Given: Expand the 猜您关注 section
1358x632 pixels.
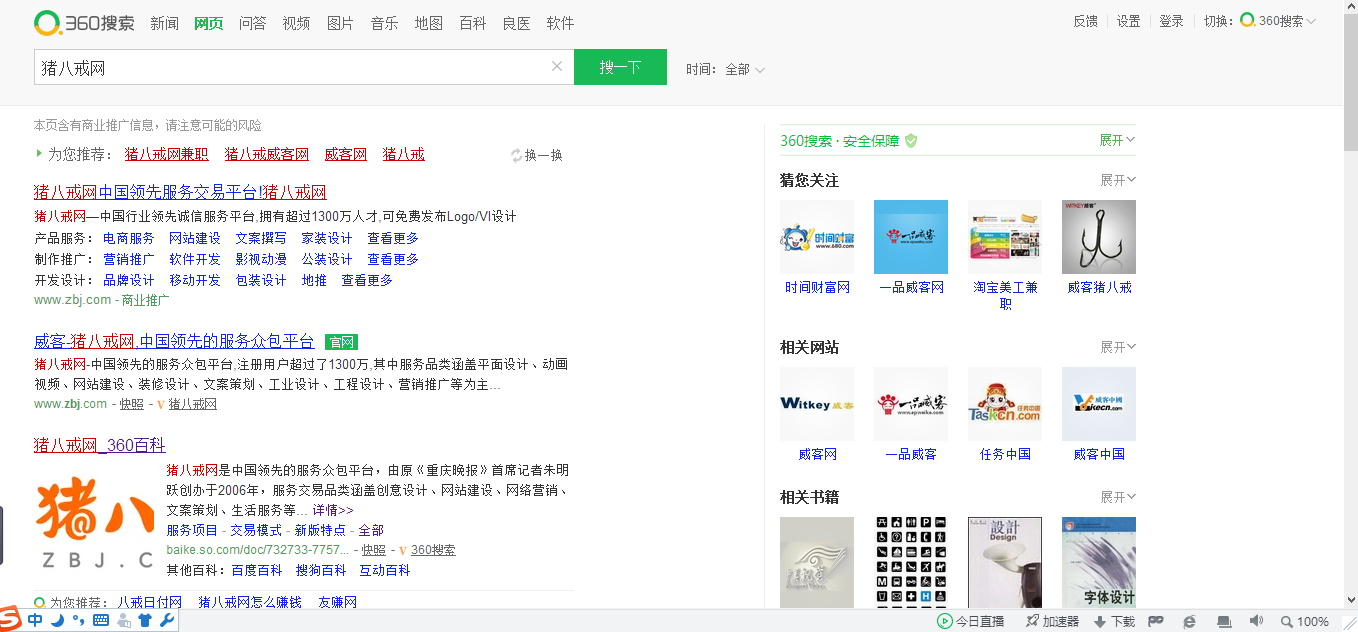Looking at the screenshot, I should coord(1118,180).
